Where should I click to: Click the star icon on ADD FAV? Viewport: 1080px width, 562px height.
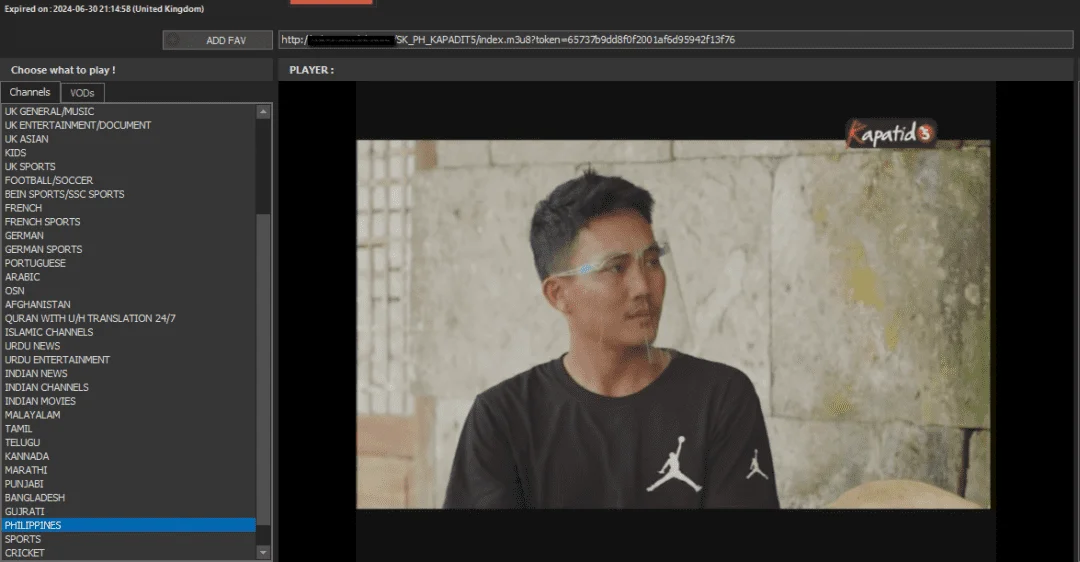[x=173, y=40]
